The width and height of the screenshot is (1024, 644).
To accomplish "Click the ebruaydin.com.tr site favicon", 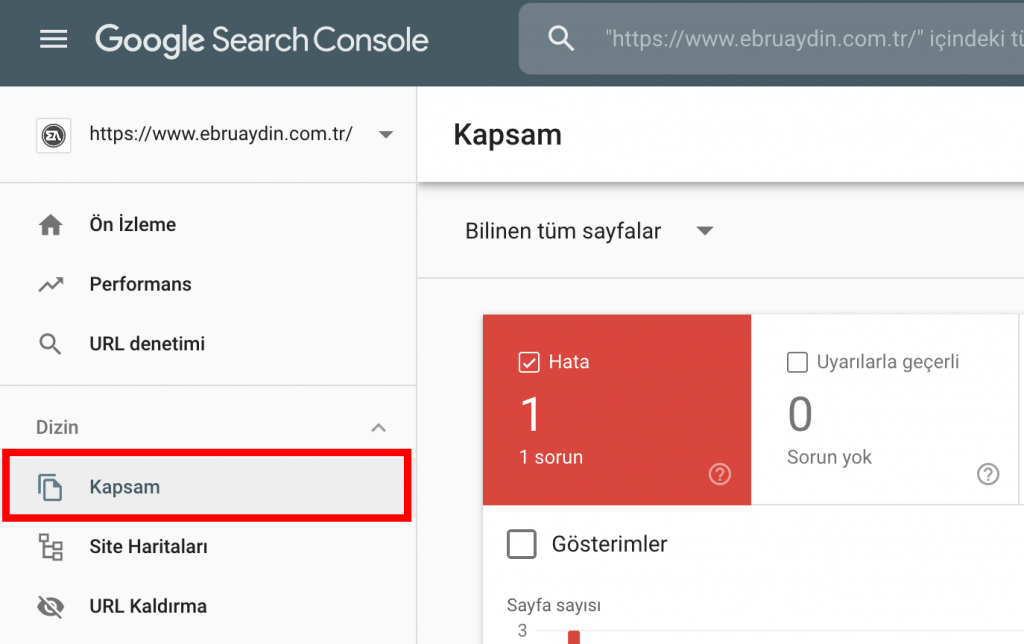I will [52, 135].
